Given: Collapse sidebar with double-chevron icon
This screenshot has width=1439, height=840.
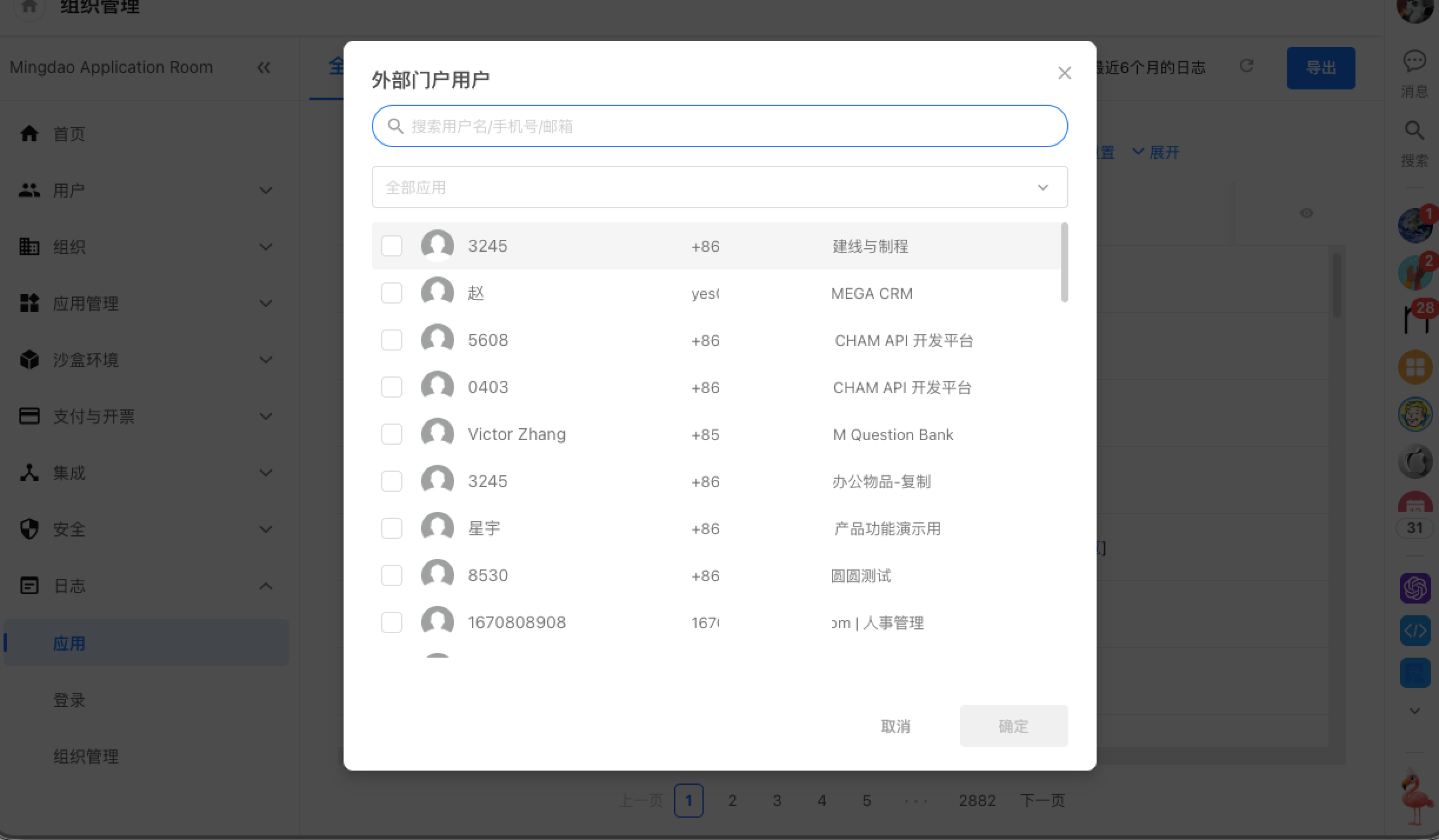Looking at the screenshot, I should click(x=264, y=68).
